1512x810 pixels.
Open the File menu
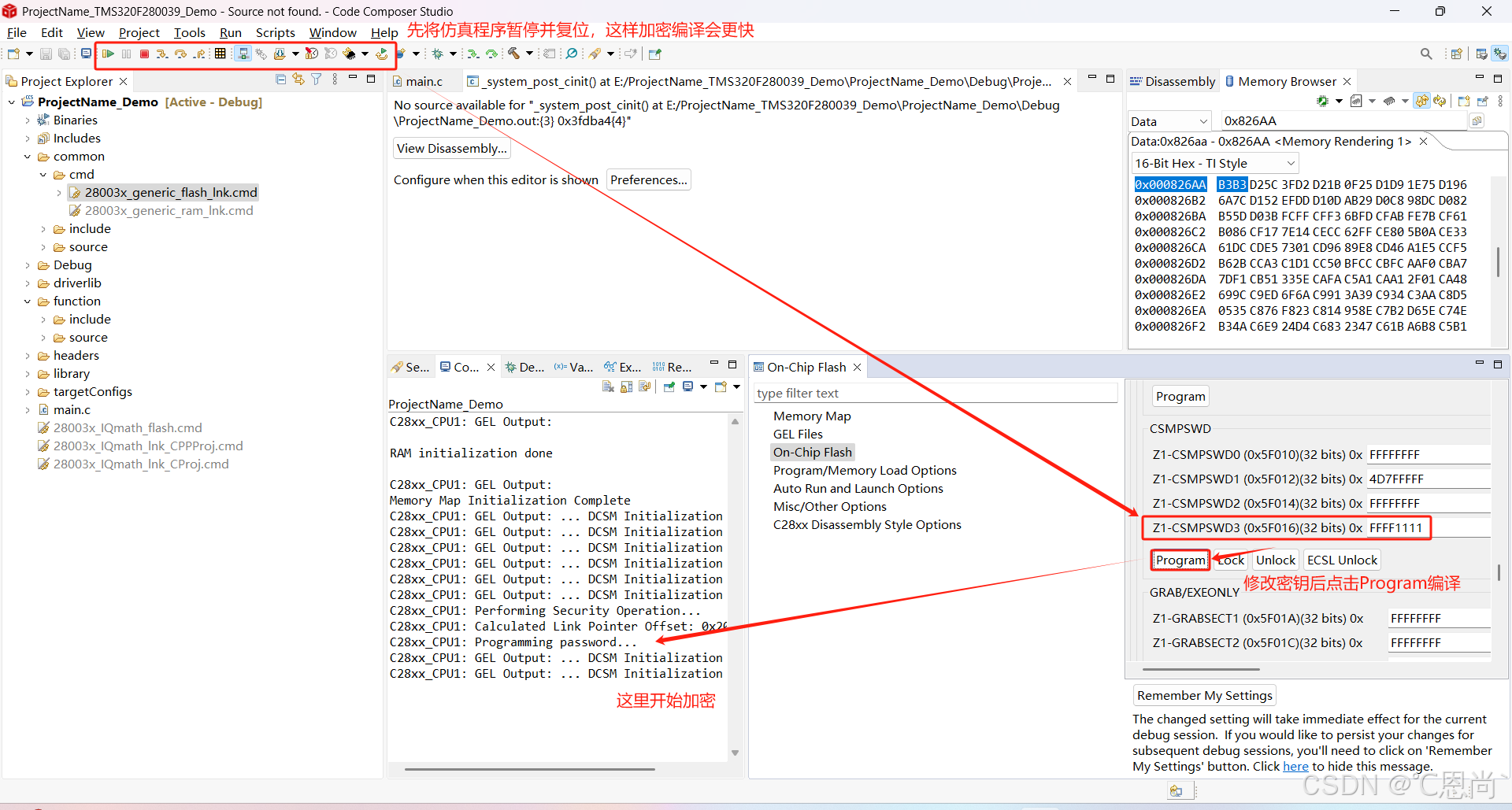pos(17,32)
